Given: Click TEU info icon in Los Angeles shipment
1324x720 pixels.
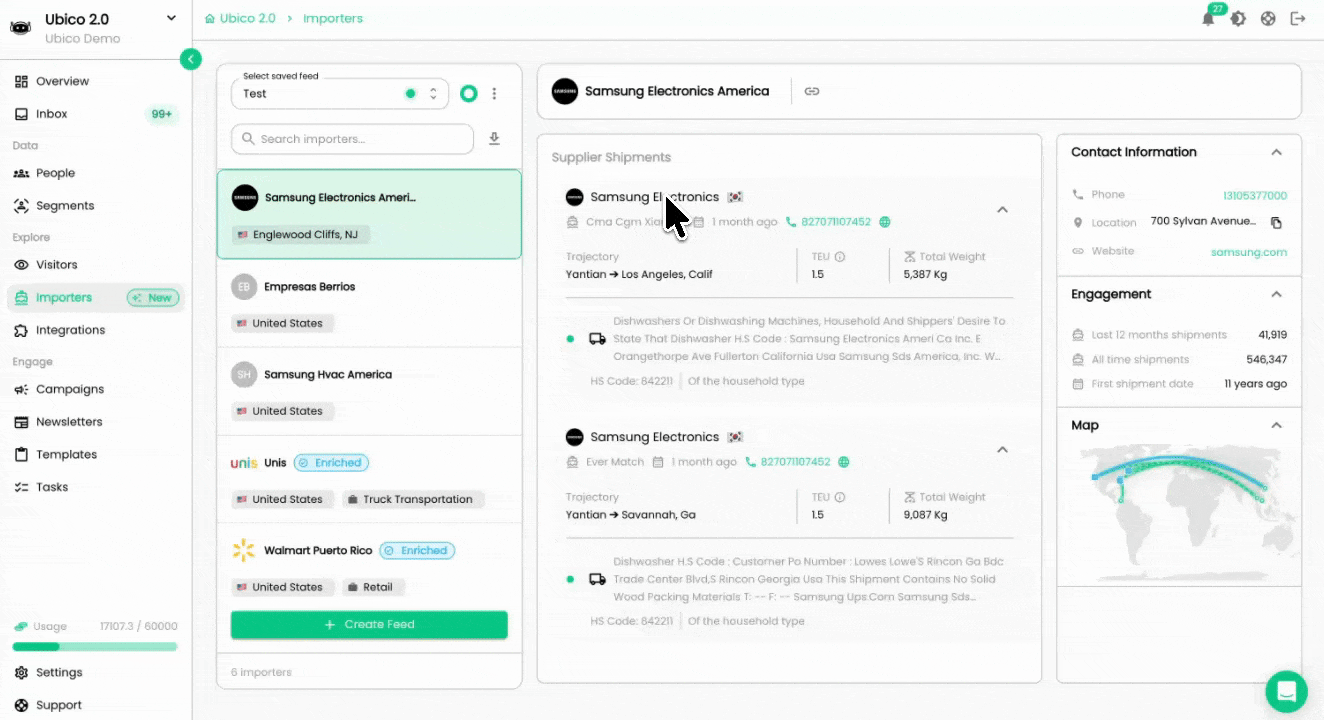Looking at the screenshot, I should 840,257.
